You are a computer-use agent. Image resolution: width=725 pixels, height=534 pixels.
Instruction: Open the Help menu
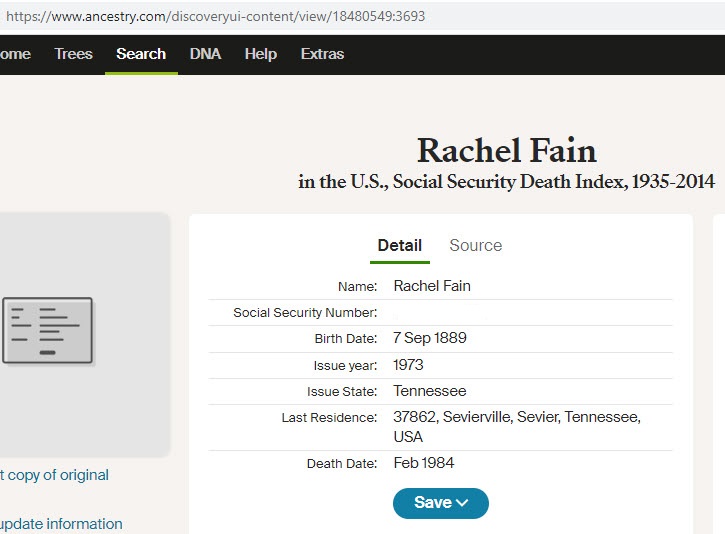point(260,54)
